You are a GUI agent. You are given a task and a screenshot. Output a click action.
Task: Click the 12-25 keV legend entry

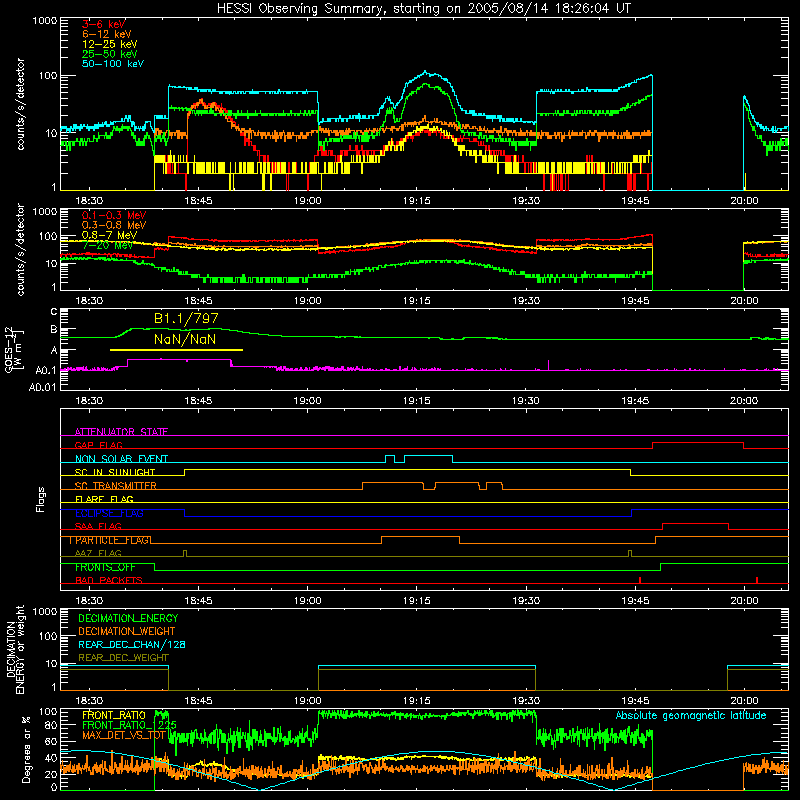click(110, 44)
